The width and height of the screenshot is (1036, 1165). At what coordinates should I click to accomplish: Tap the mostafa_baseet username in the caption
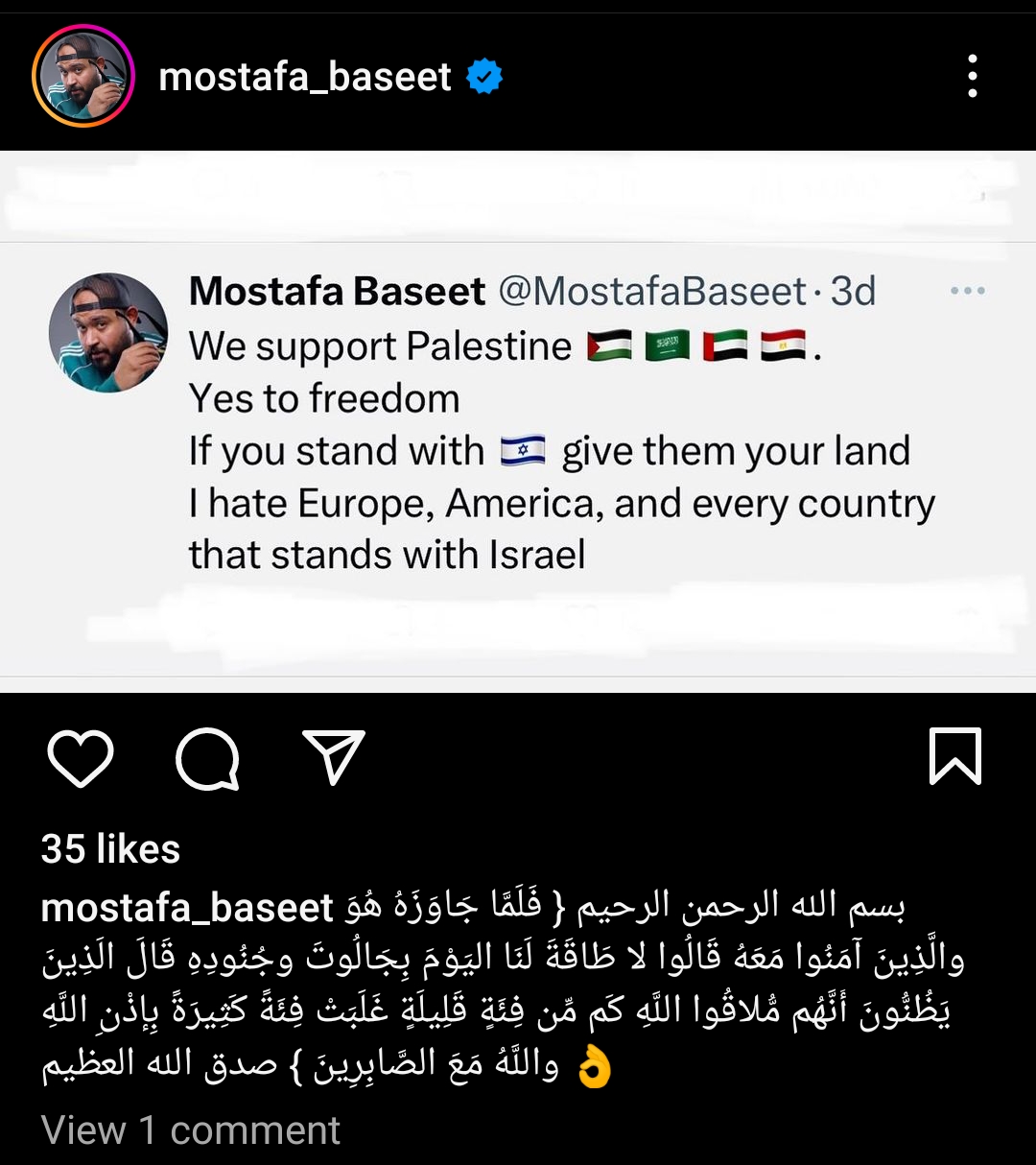click(187, 908)
